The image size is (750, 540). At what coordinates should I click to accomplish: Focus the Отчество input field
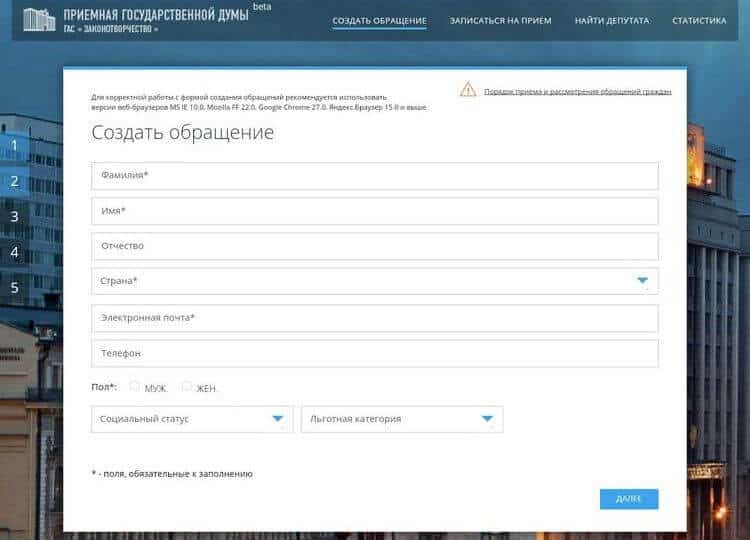pyautogui.click(x=375, y=246)
